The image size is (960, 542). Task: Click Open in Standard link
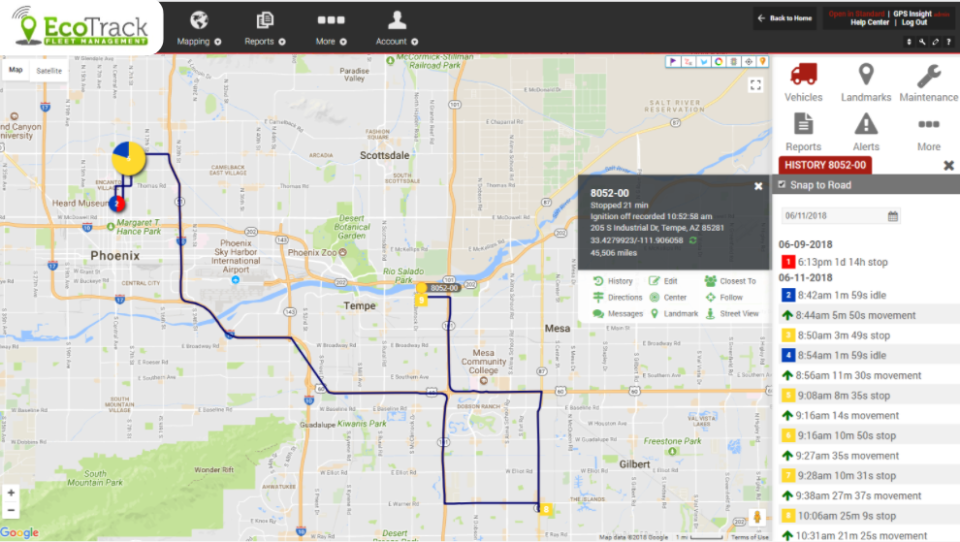[856, 14]
